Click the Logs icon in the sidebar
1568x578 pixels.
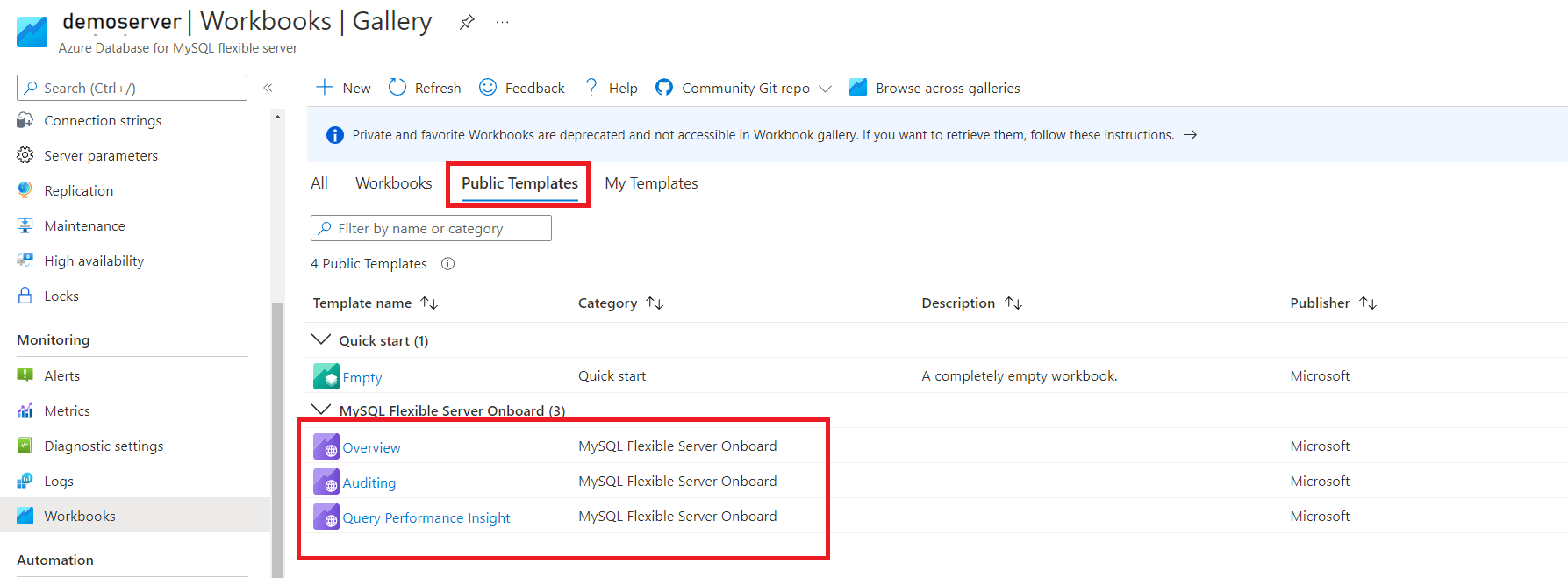coord(25,481)
